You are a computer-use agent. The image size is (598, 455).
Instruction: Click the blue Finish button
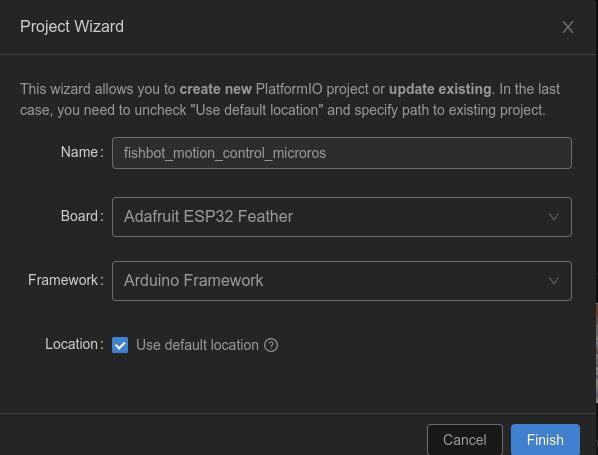pyautogui.click(x=545, y=440)
